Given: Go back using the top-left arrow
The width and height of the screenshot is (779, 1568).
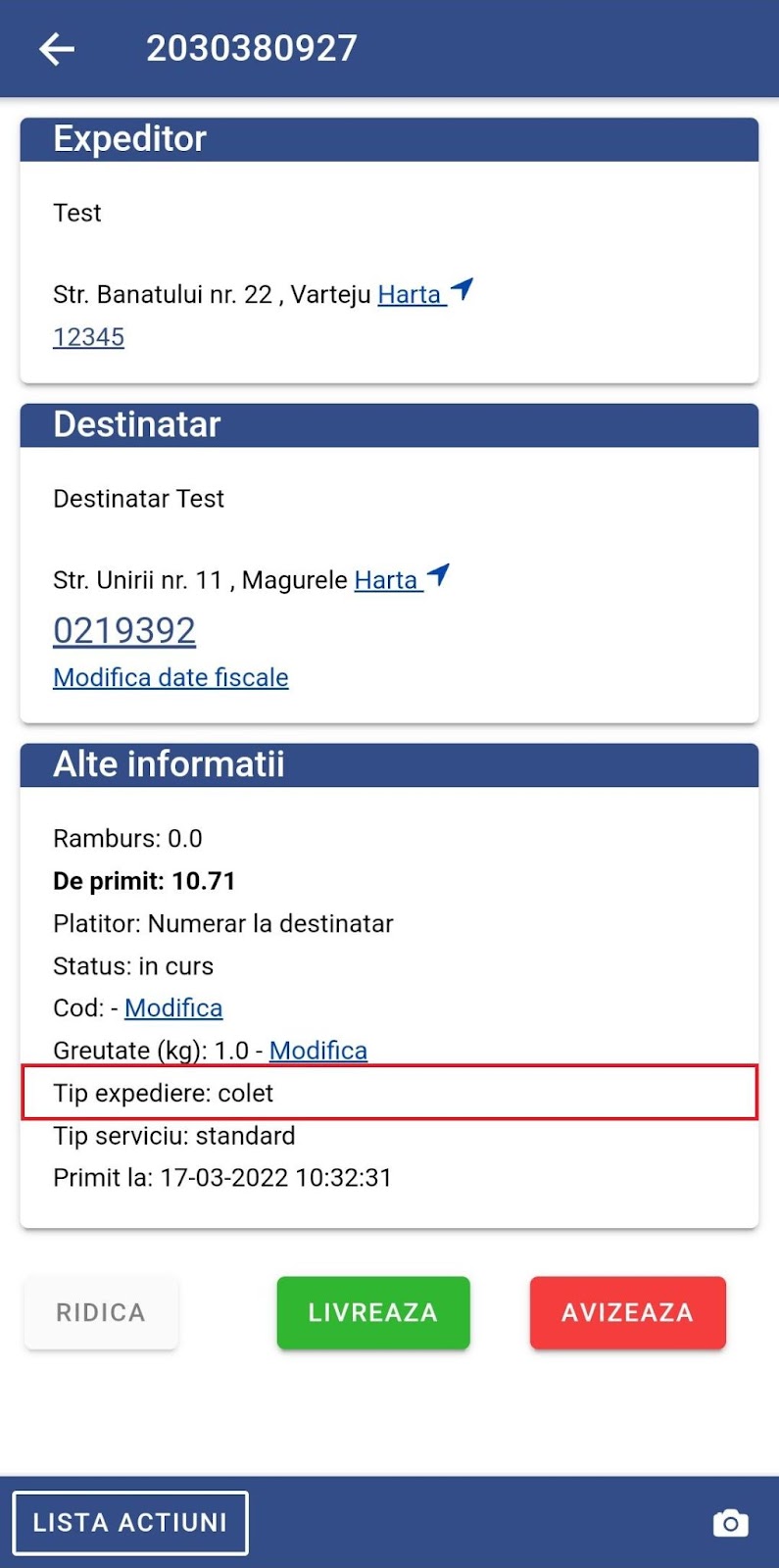Looking at the screenshot, I should pyautogui.click(x=57, y=48).
